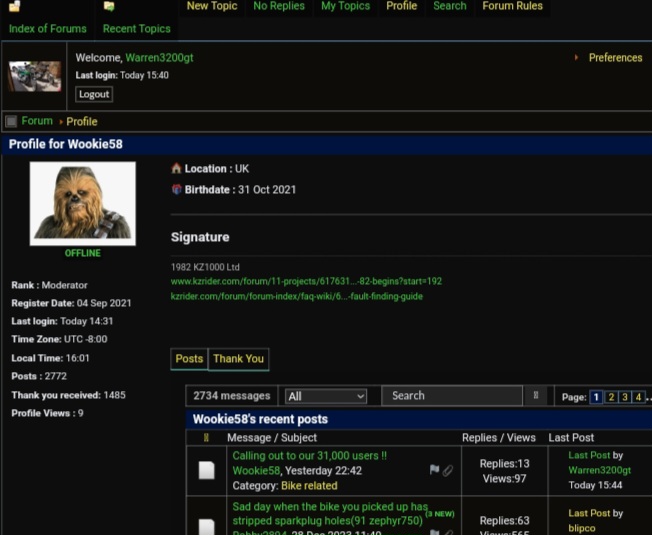Click the icon left of Message / Subject header

(206, 438)
